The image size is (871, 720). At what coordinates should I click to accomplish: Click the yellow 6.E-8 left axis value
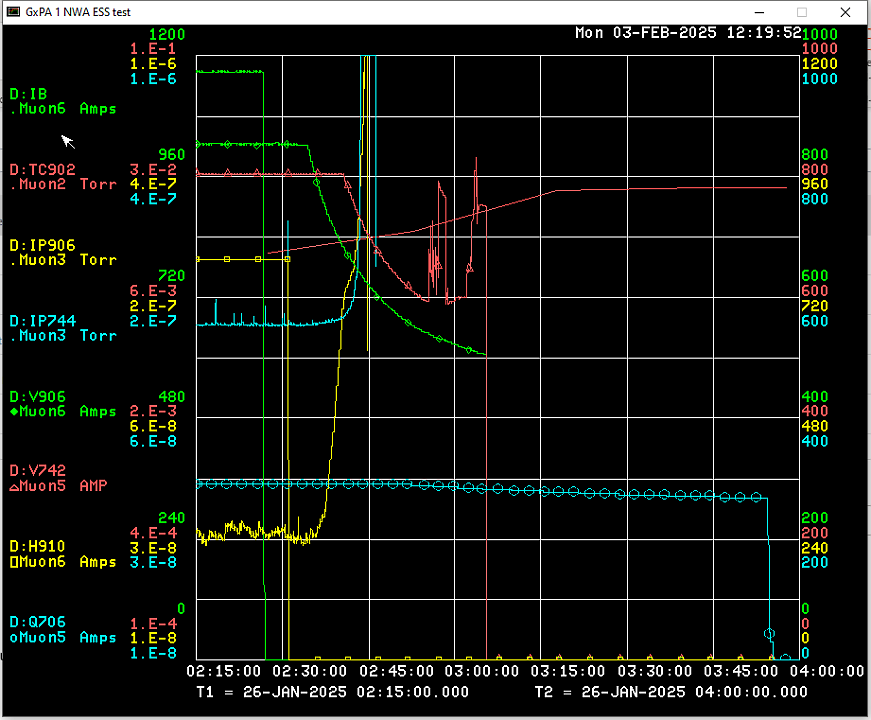pyautogui.click(x=153, y=426)
